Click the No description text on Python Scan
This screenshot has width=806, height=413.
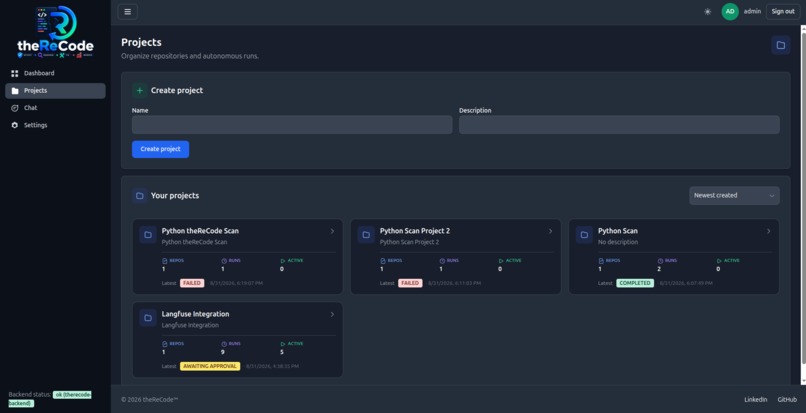pyautogui.click(x=617, y=242)
